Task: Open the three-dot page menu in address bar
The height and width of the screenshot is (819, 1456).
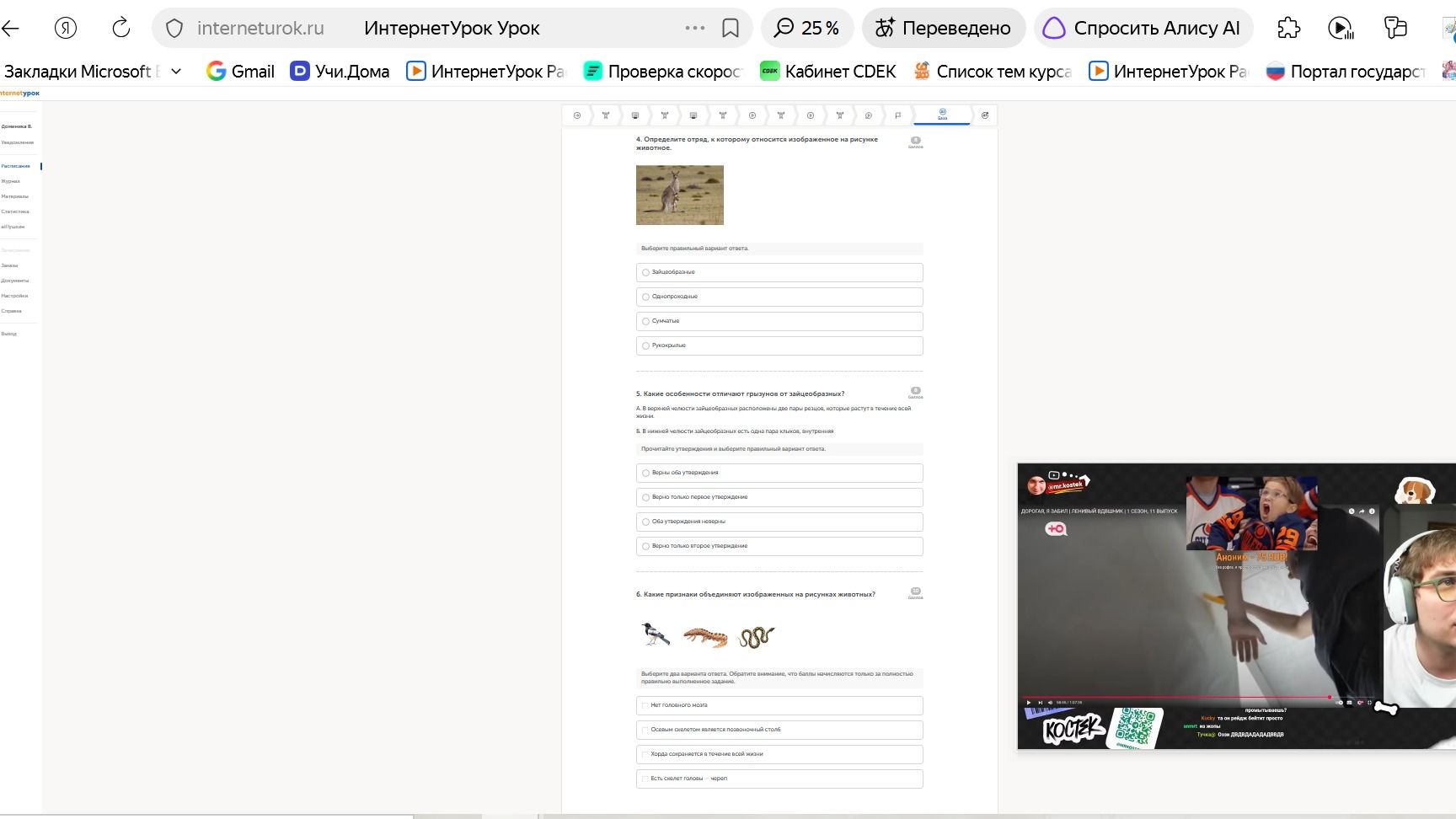Action: pyautogui.click(x=695, y=29)
